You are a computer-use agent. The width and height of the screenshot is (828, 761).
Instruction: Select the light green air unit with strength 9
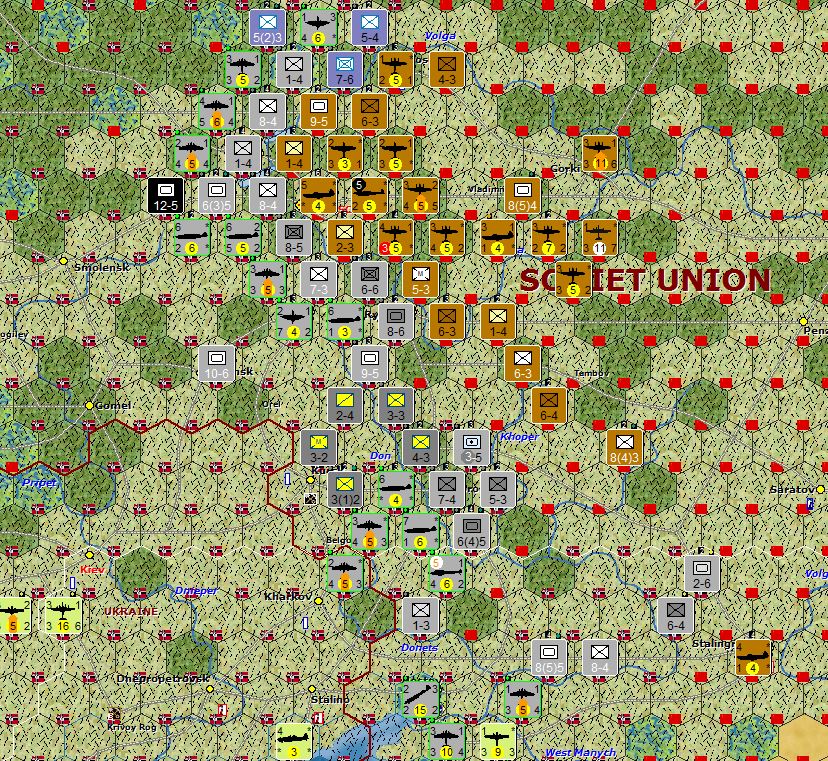(x=497, y=741)
